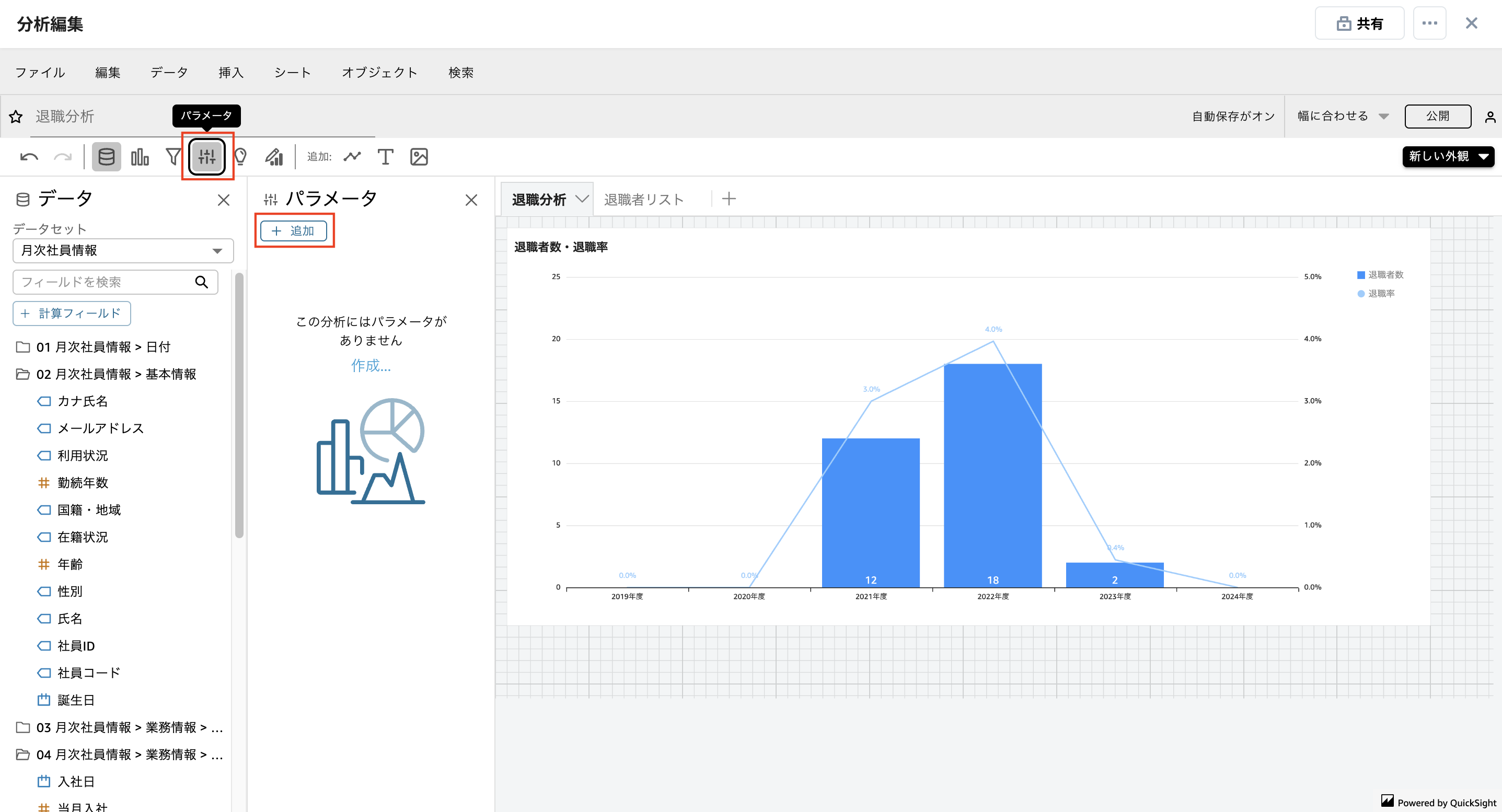Screen dimensions: 1502x812
Task: Open the Visualize bar chart icon
Action: tap(140, 157)
